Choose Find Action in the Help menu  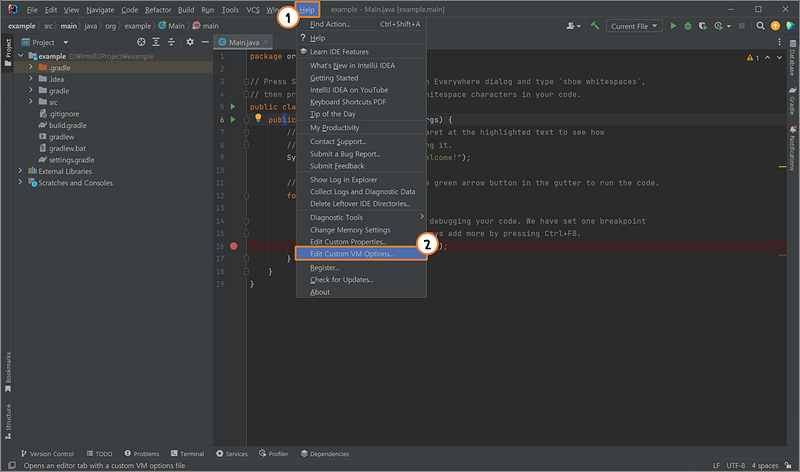click(x=361, y=24)
